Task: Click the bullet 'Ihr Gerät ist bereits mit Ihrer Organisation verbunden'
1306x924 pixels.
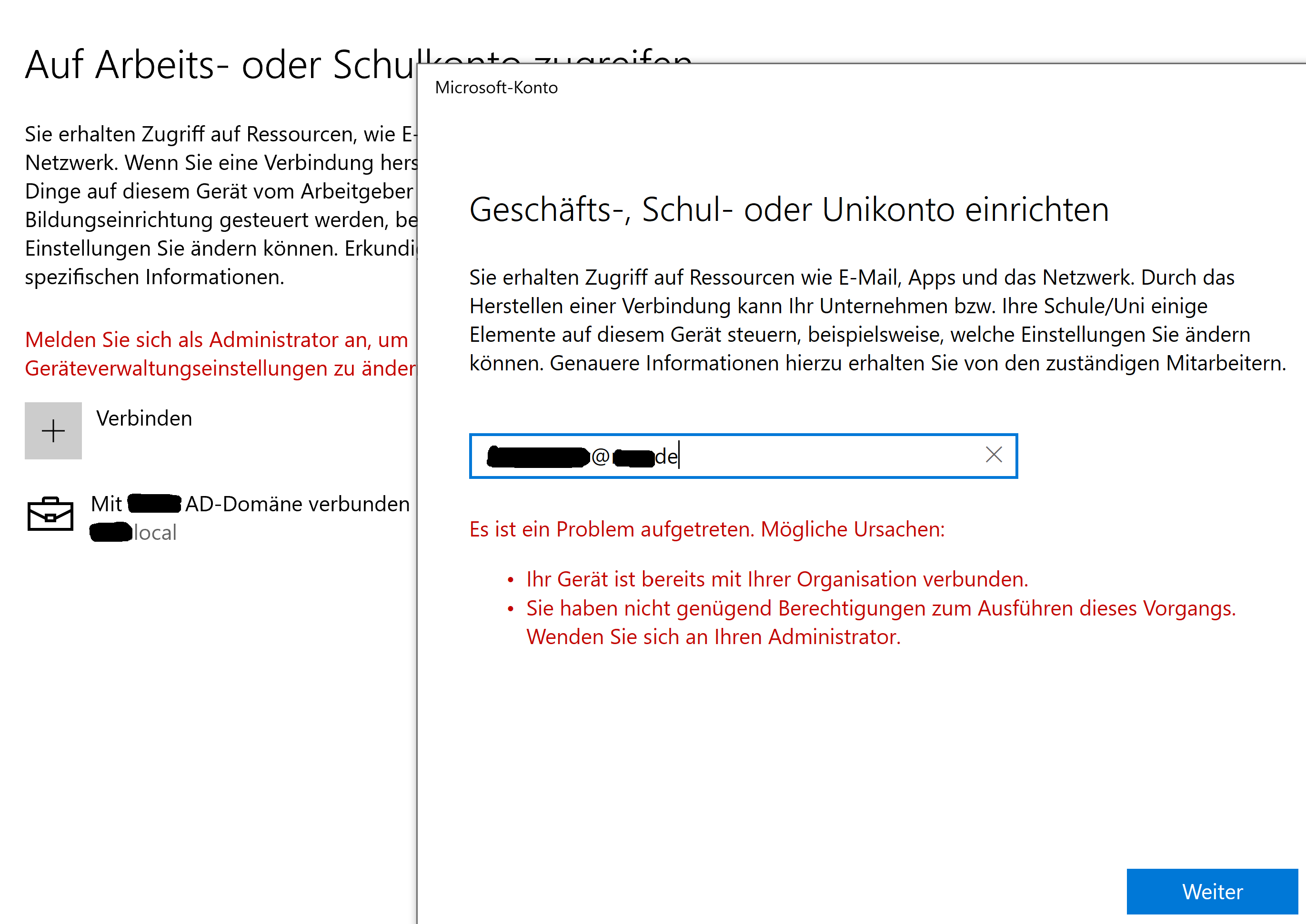Action: (776, 579)
